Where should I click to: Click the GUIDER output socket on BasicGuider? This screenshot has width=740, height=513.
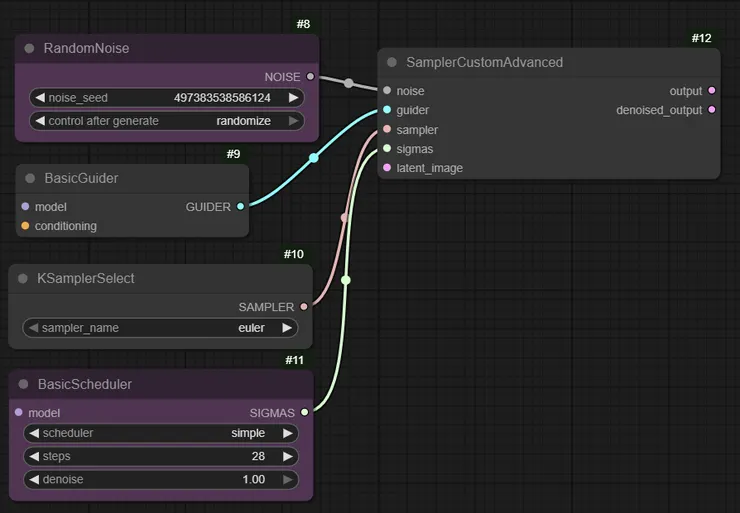[x=241, y=206]
